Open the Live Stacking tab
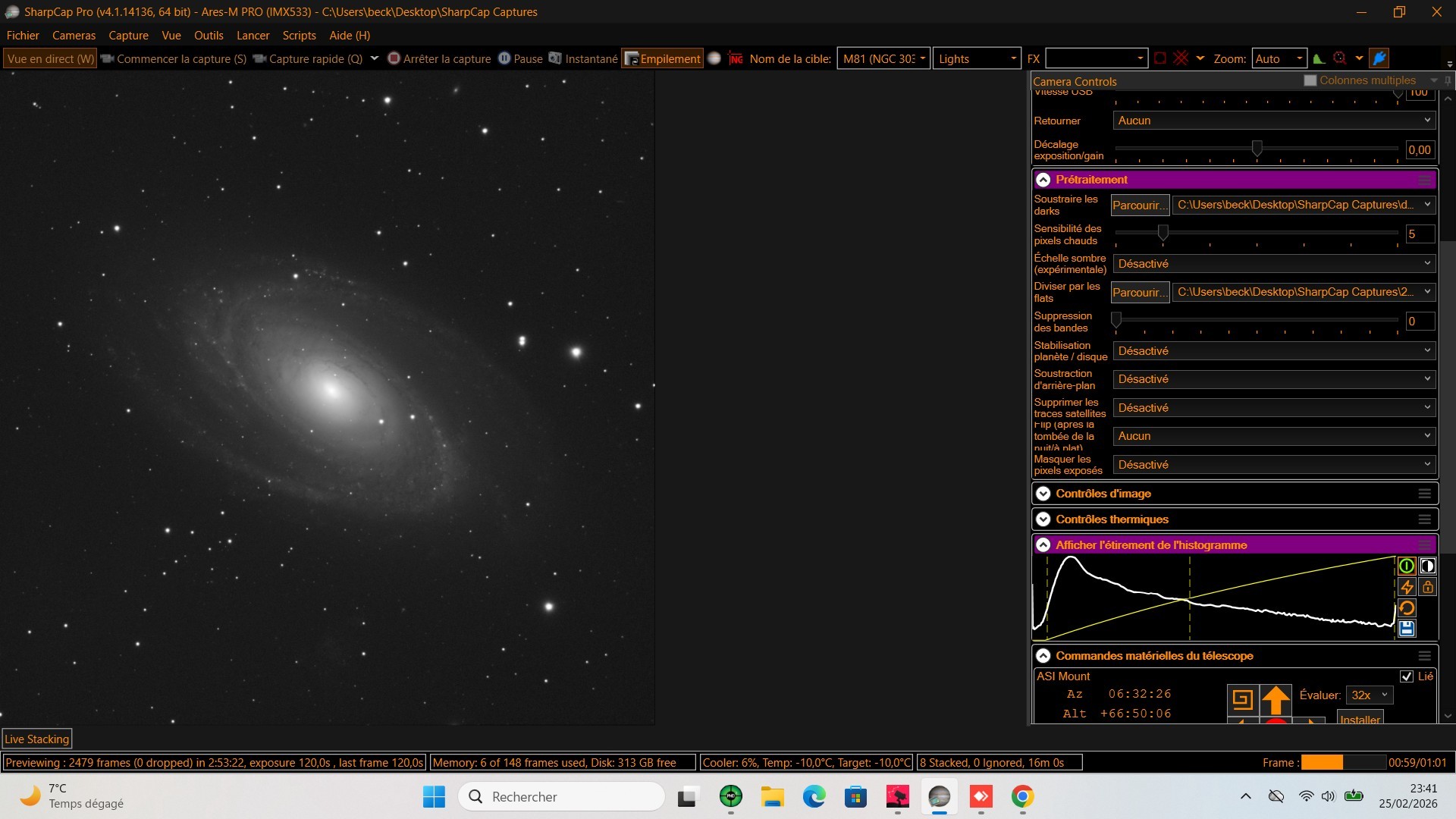Viewport: 1456px width, 819px height. click(x=37, y=739)
